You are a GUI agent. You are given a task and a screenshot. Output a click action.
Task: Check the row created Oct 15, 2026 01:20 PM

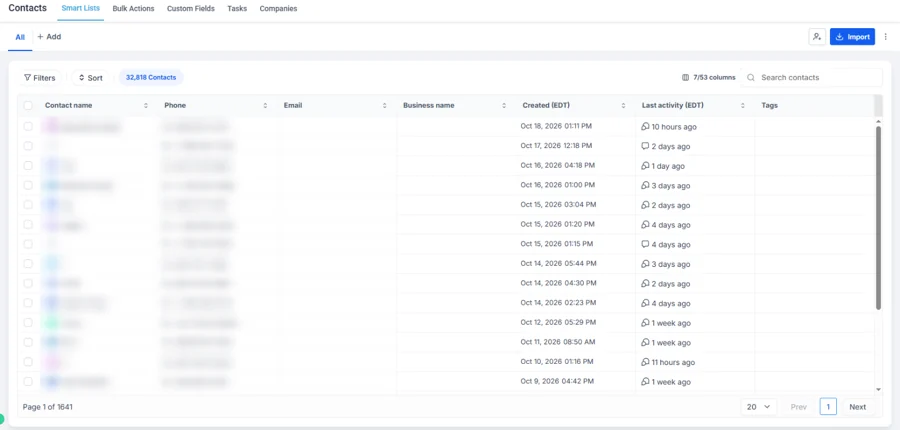(x=28, y=224)
